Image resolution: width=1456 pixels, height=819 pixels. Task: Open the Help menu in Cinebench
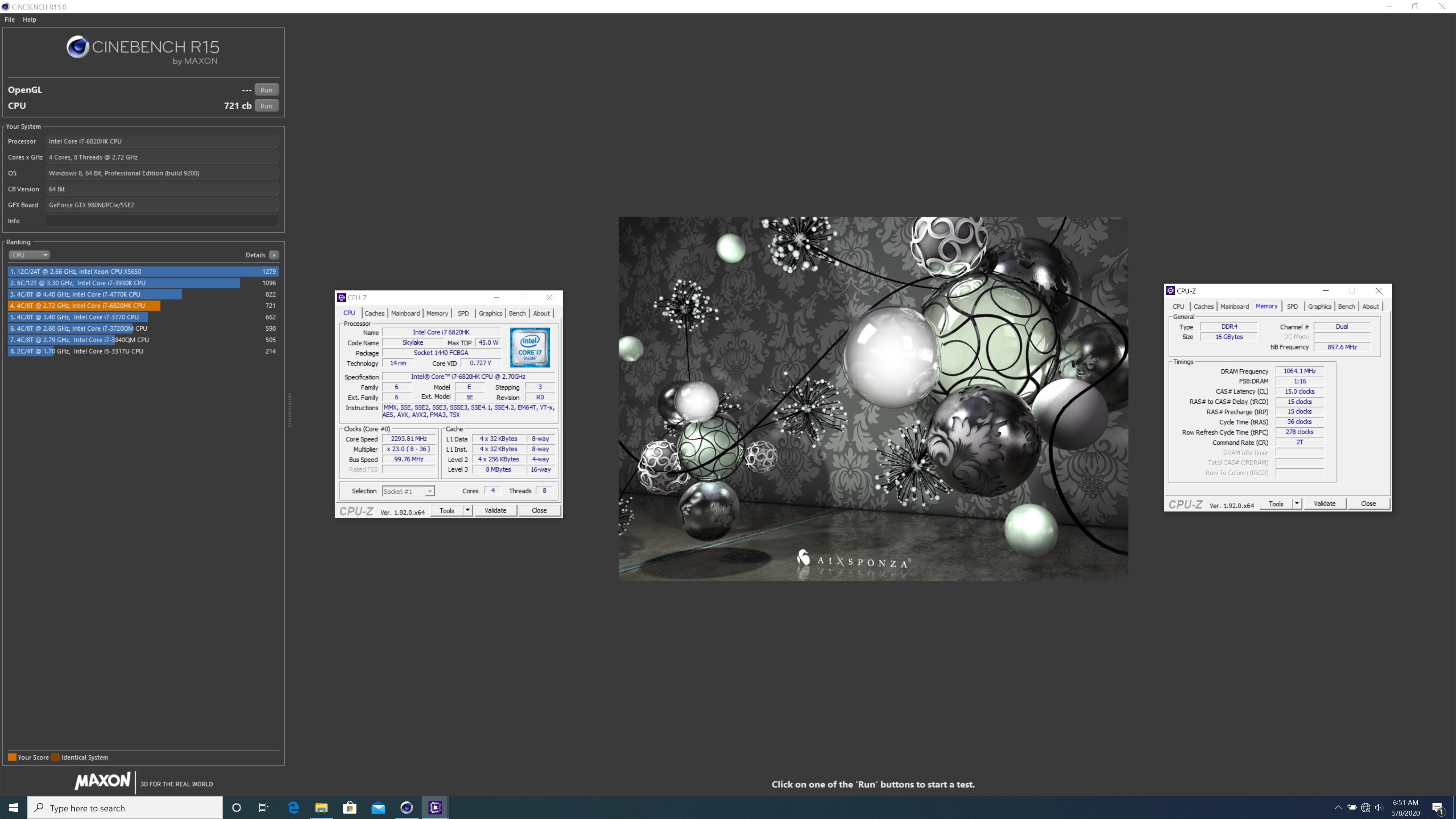pos(30,19)
